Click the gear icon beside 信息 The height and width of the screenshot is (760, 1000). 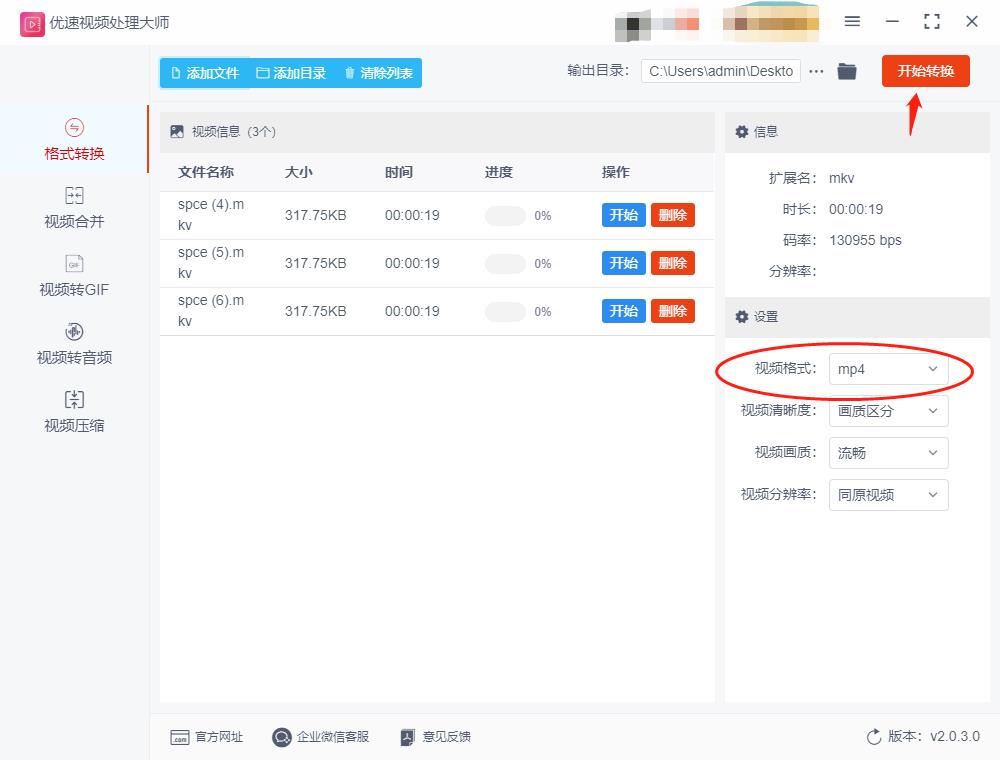tap(742, 132)
